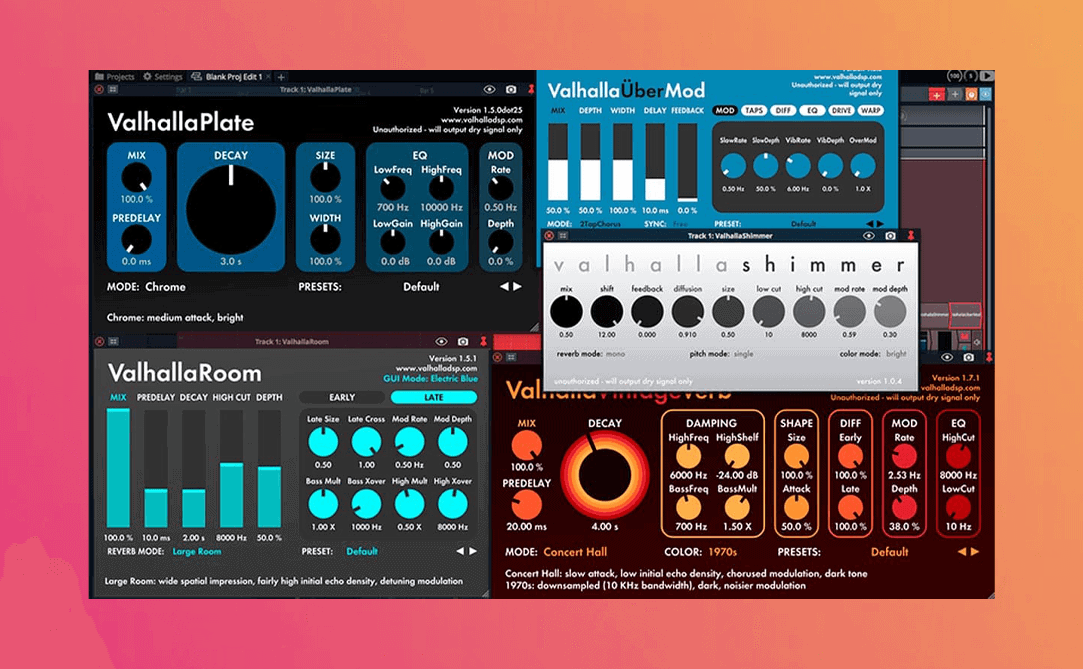The width and height of the screenshot is (1083, 669).
Task: Enable the DRIVE section in ValhallaÜberMod
Action: pos(840,110)
